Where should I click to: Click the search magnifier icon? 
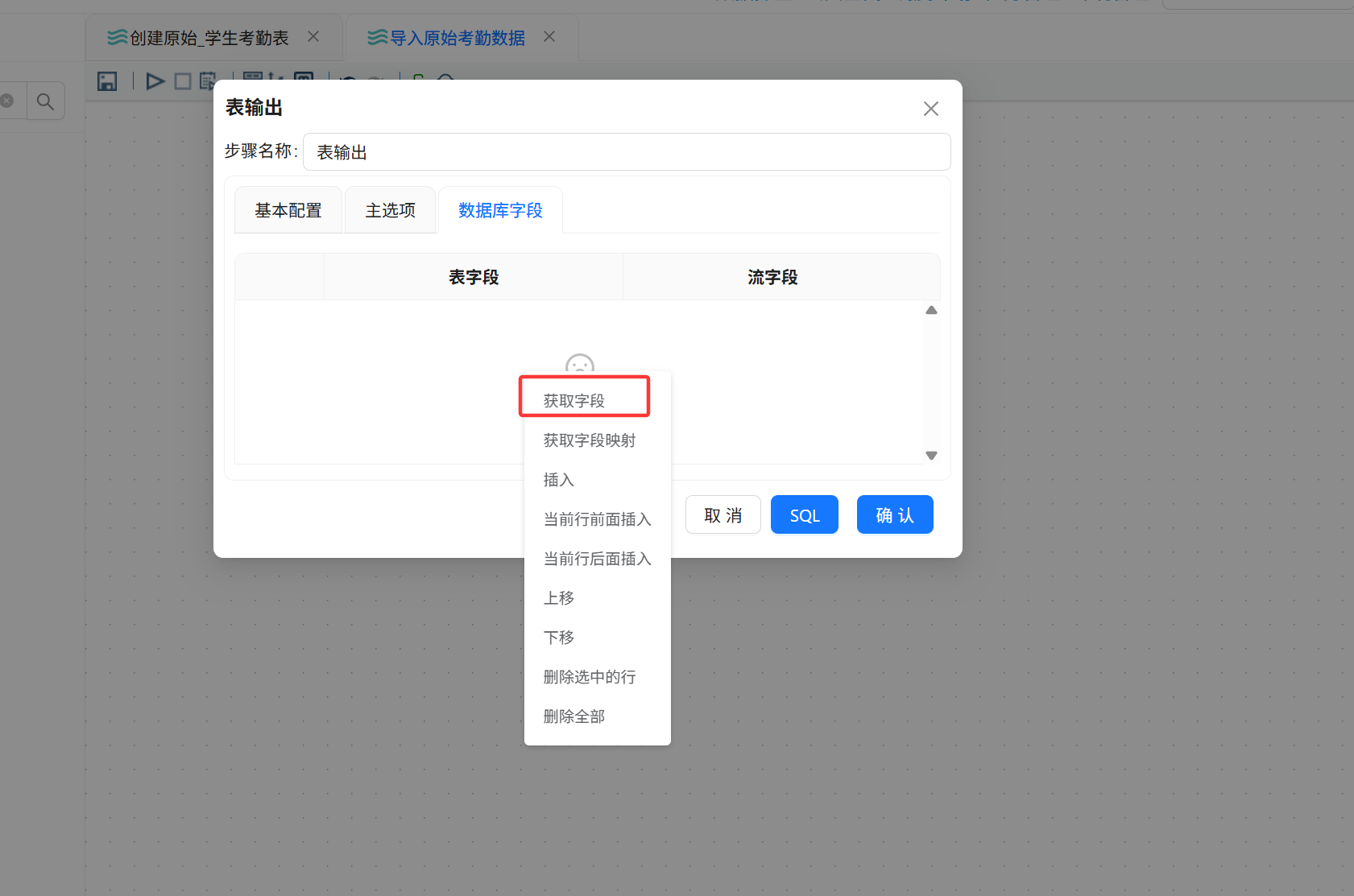pos(46,101)
